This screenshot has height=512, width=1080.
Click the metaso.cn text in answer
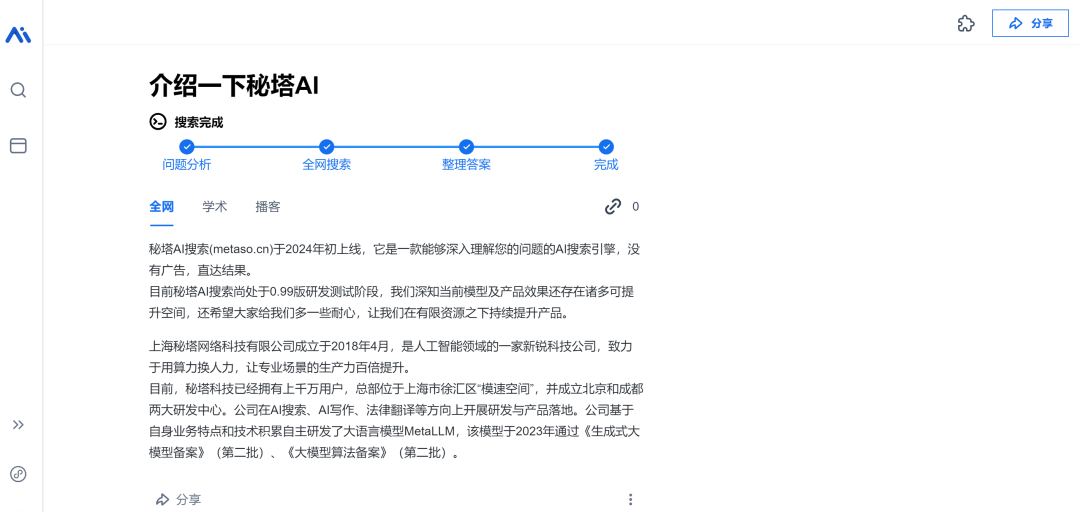(x=240, y=249)
